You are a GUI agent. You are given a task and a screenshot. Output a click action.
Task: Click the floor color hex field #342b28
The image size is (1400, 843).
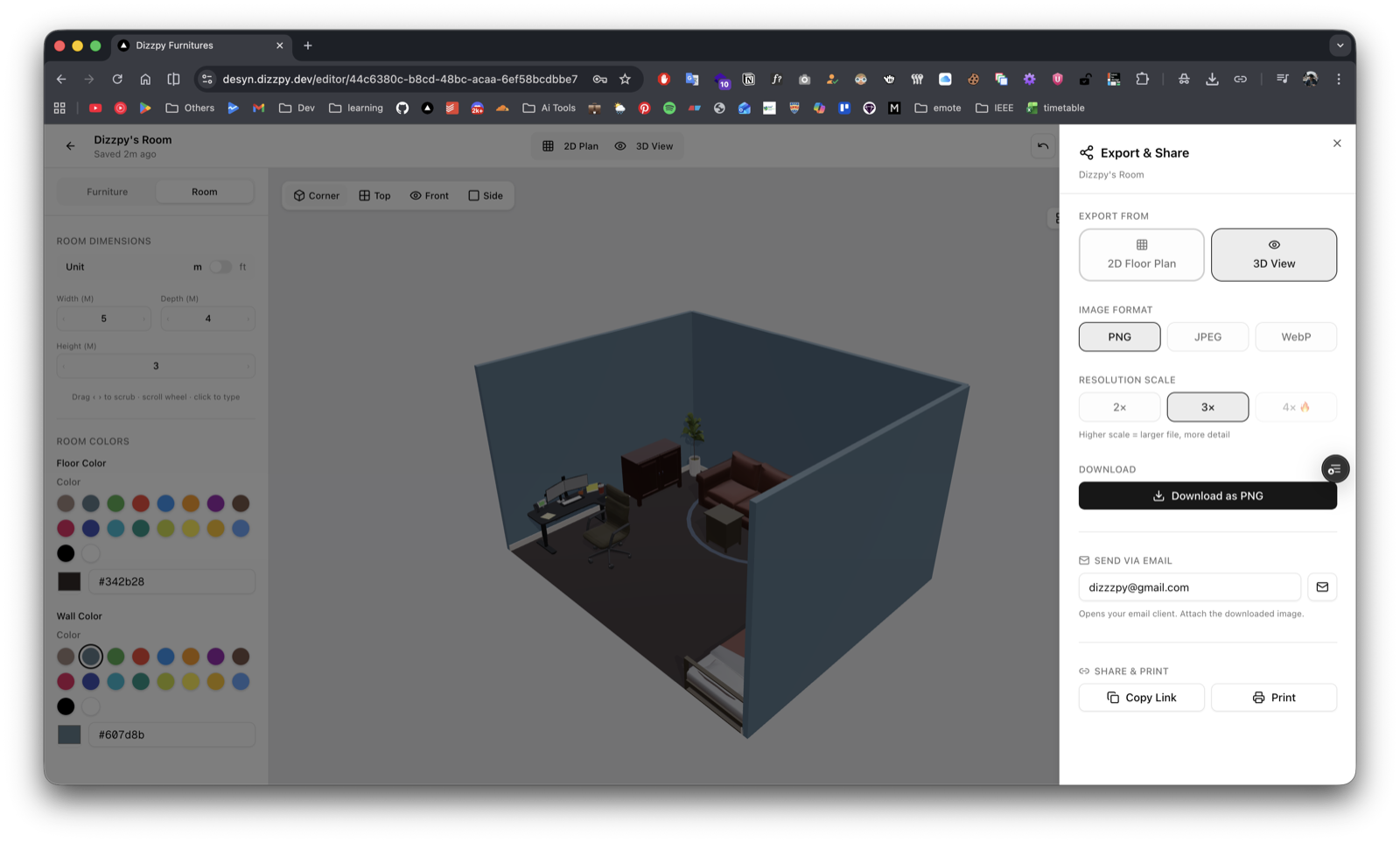click(171, 581)
